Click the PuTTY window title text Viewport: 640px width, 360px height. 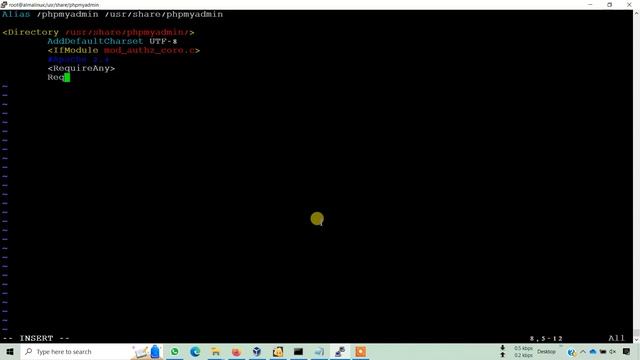(54, 5)
